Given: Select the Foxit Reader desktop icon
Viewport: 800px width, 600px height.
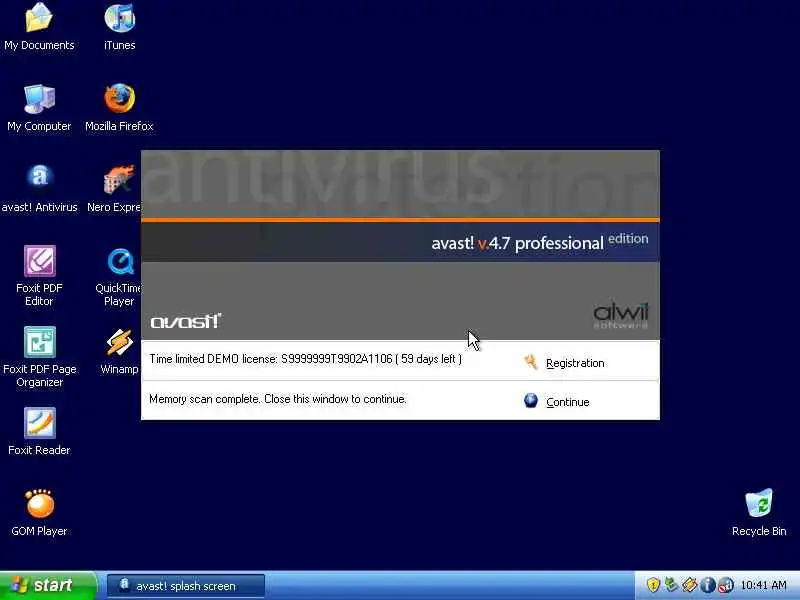Looking at the screenshot, I should [x=39, y=432].
